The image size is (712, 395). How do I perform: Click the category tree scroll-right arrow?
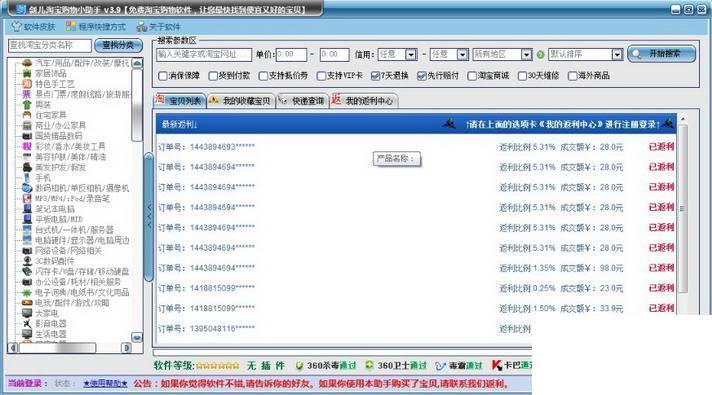click(x=126, y=348)
